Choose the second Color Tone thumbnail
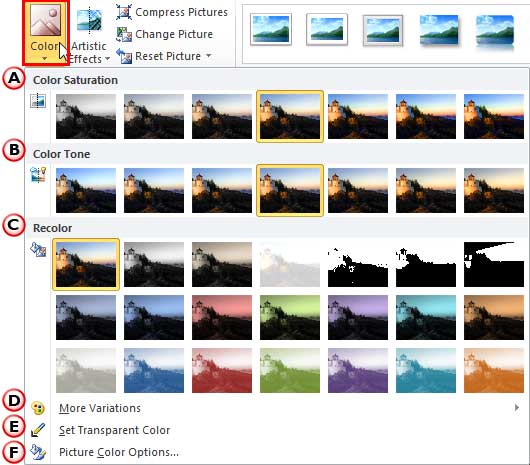 [154, 190]
